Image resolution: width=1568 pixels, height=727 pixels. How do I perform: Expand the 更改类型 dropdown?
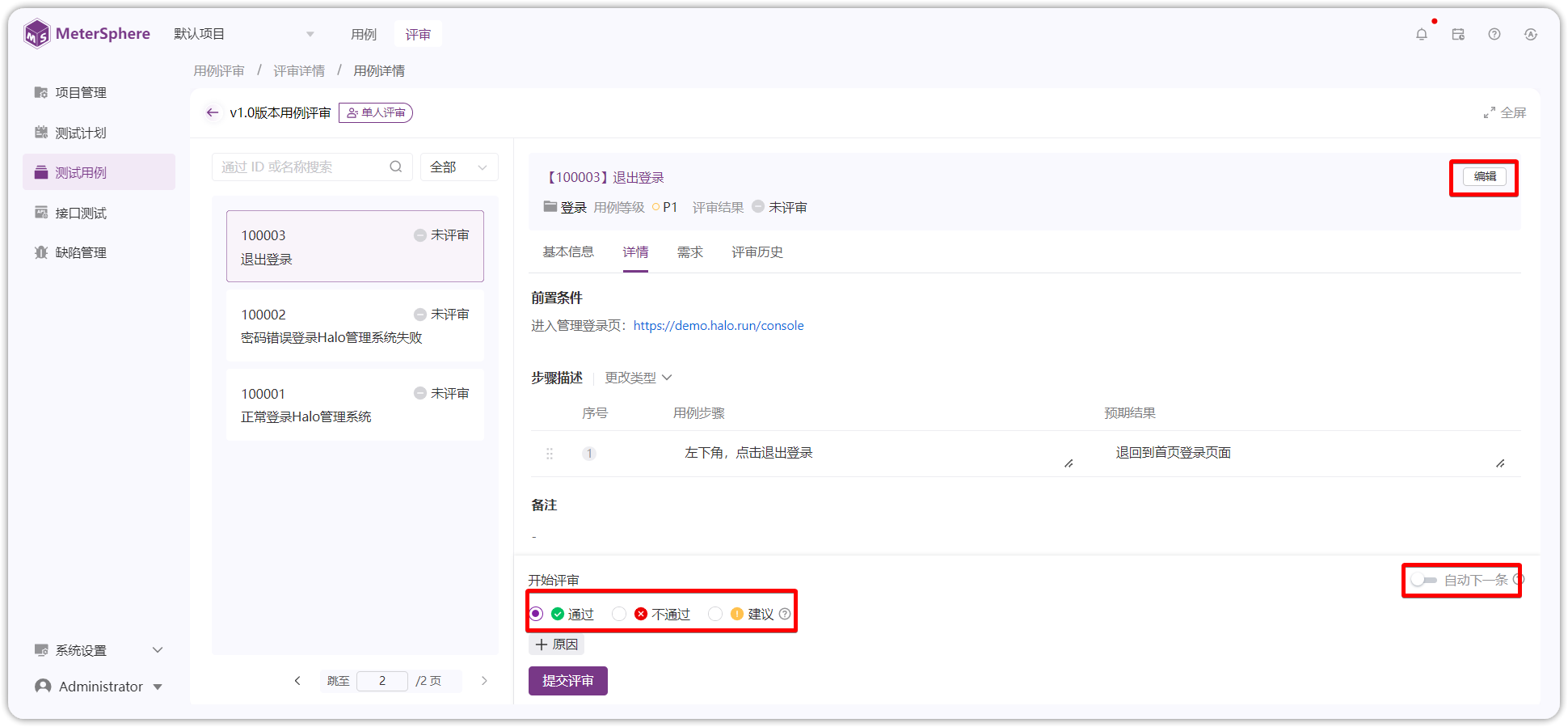tap(639, 378)
